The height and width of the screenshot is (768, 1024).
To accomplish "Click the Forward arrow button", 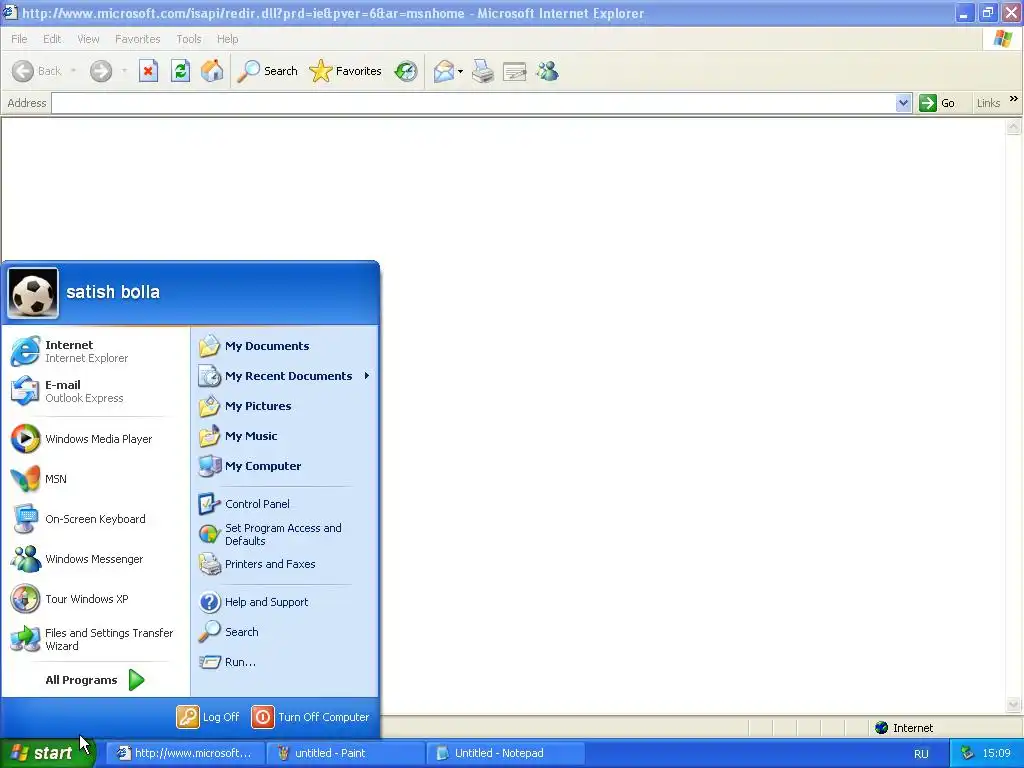I will (101, 71).
